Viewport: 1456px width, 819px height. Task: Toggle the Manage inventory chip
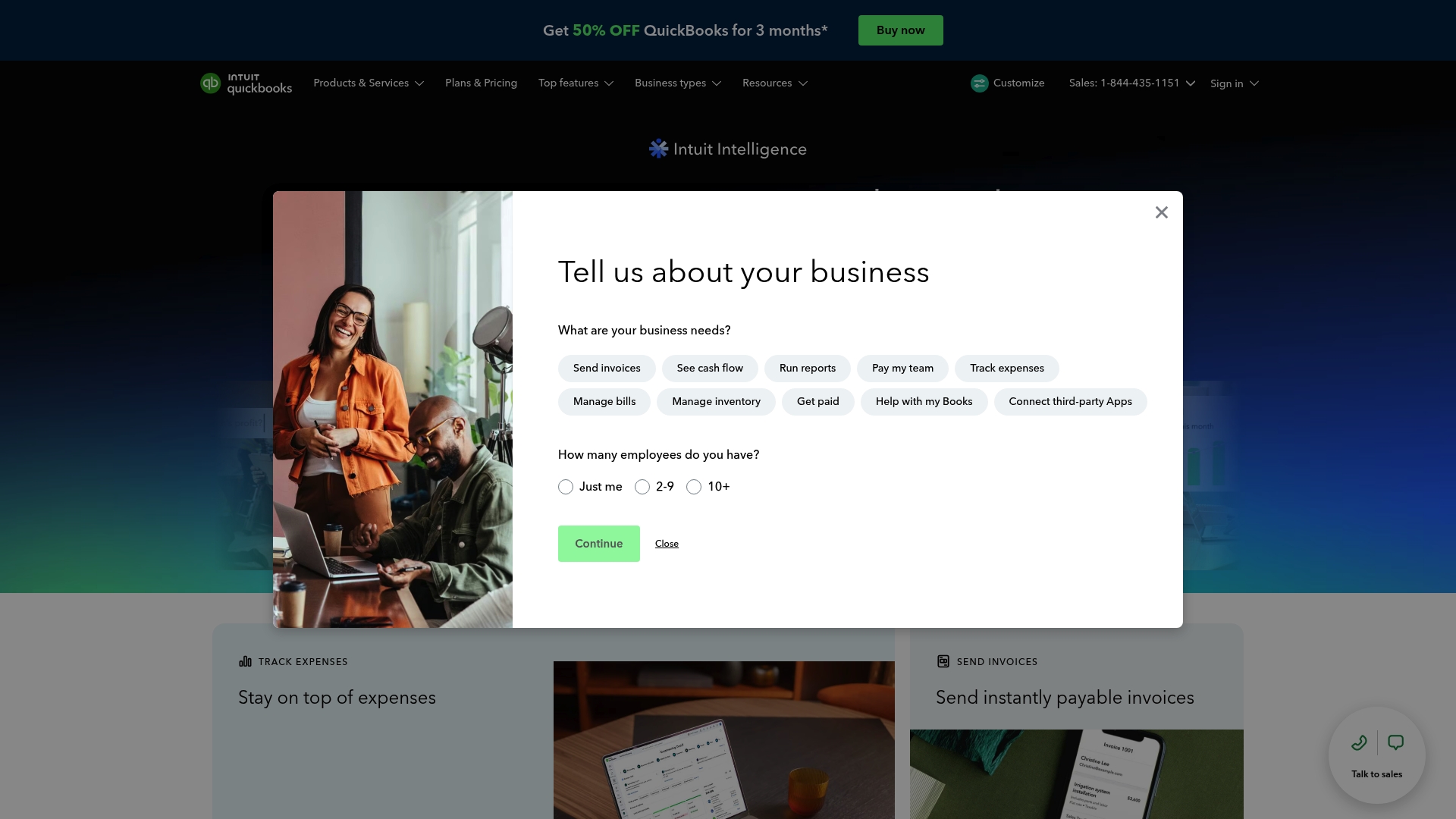pyautogui.click(x=716, y=402)
